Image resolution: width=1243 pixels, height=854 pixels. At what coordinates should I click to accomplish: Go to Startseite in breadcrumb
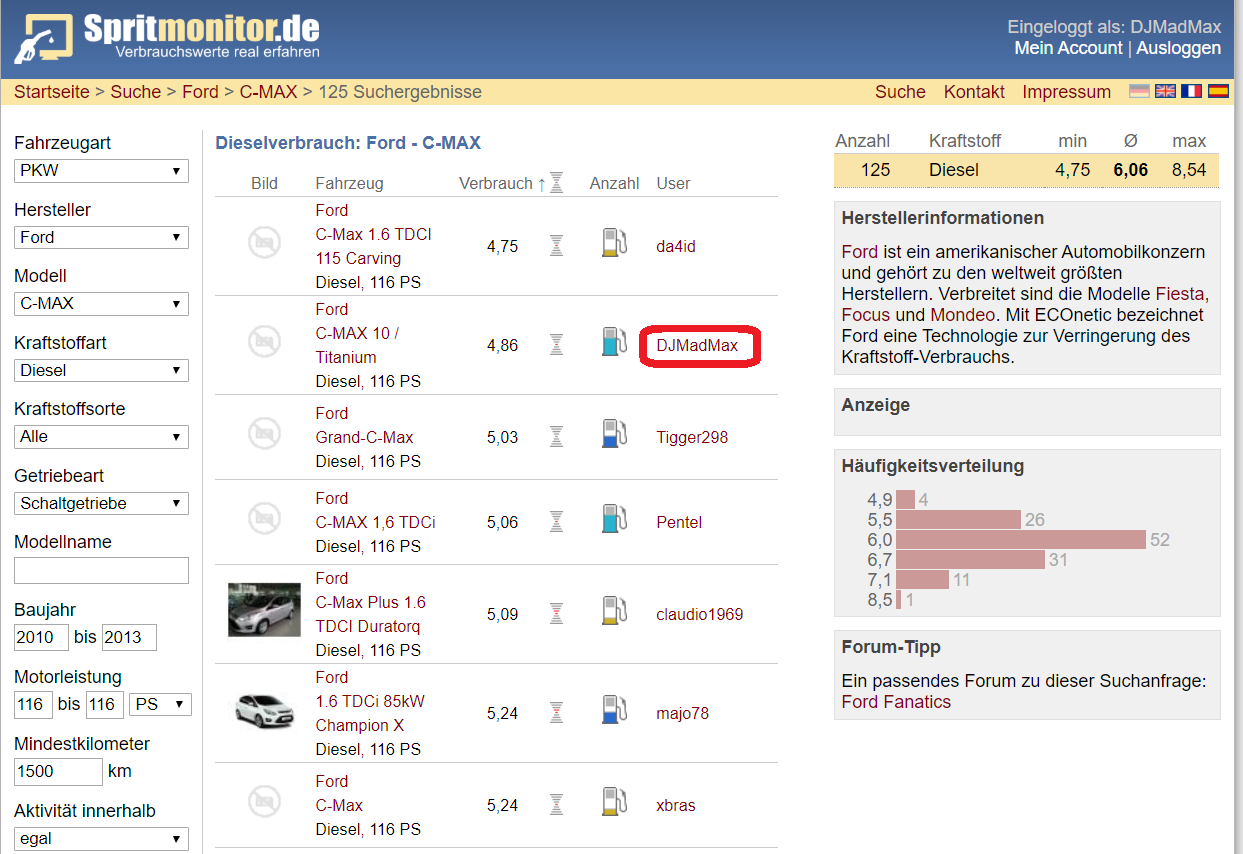(x=52, y=92)
